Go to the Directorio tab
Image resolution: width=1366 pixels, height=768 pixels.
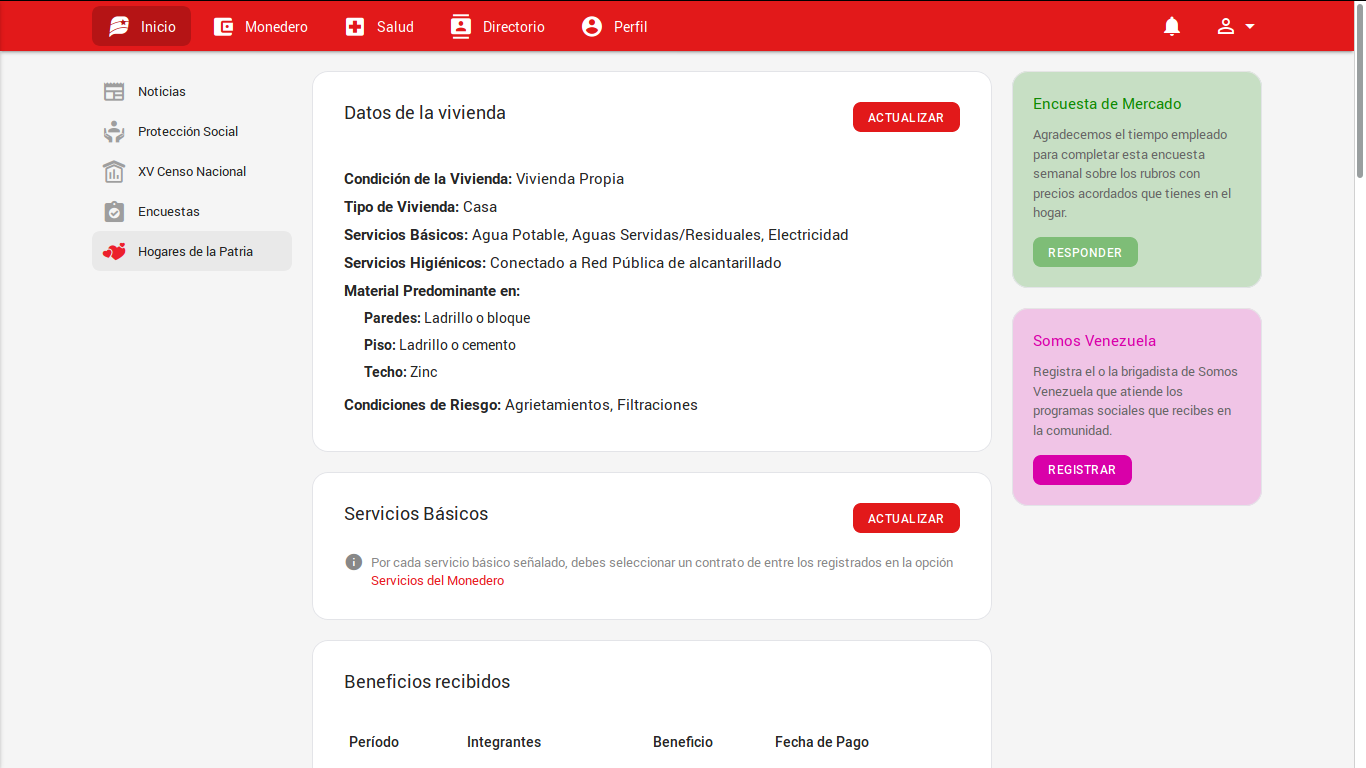(498, 27)
